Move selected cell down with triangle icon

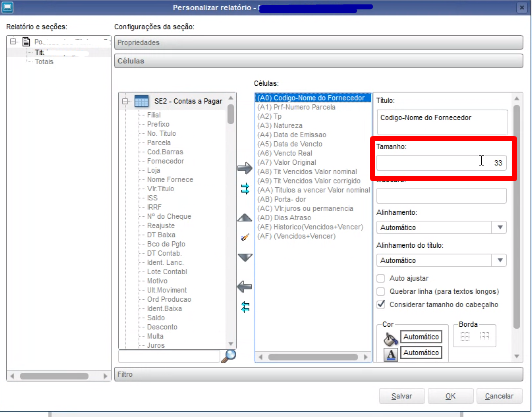[x=245, y=258]
